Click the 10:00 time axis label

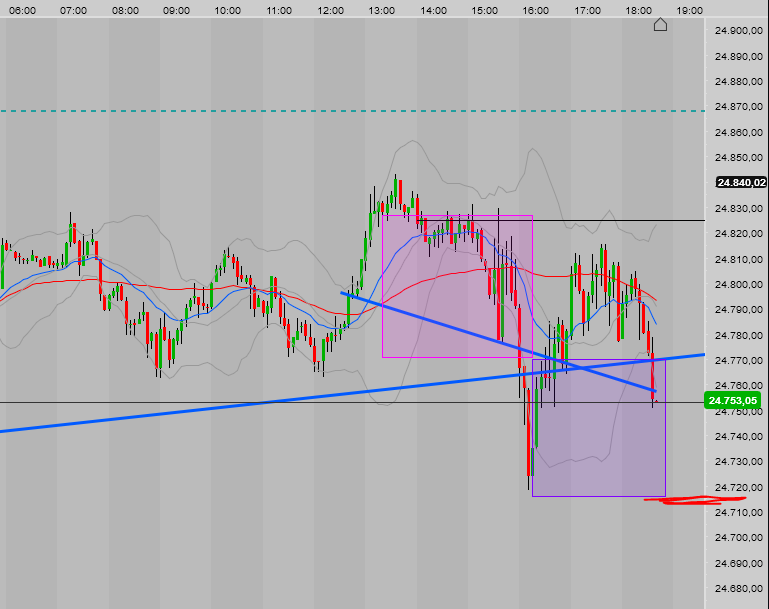pyautogui.click(x=228, y=10)
